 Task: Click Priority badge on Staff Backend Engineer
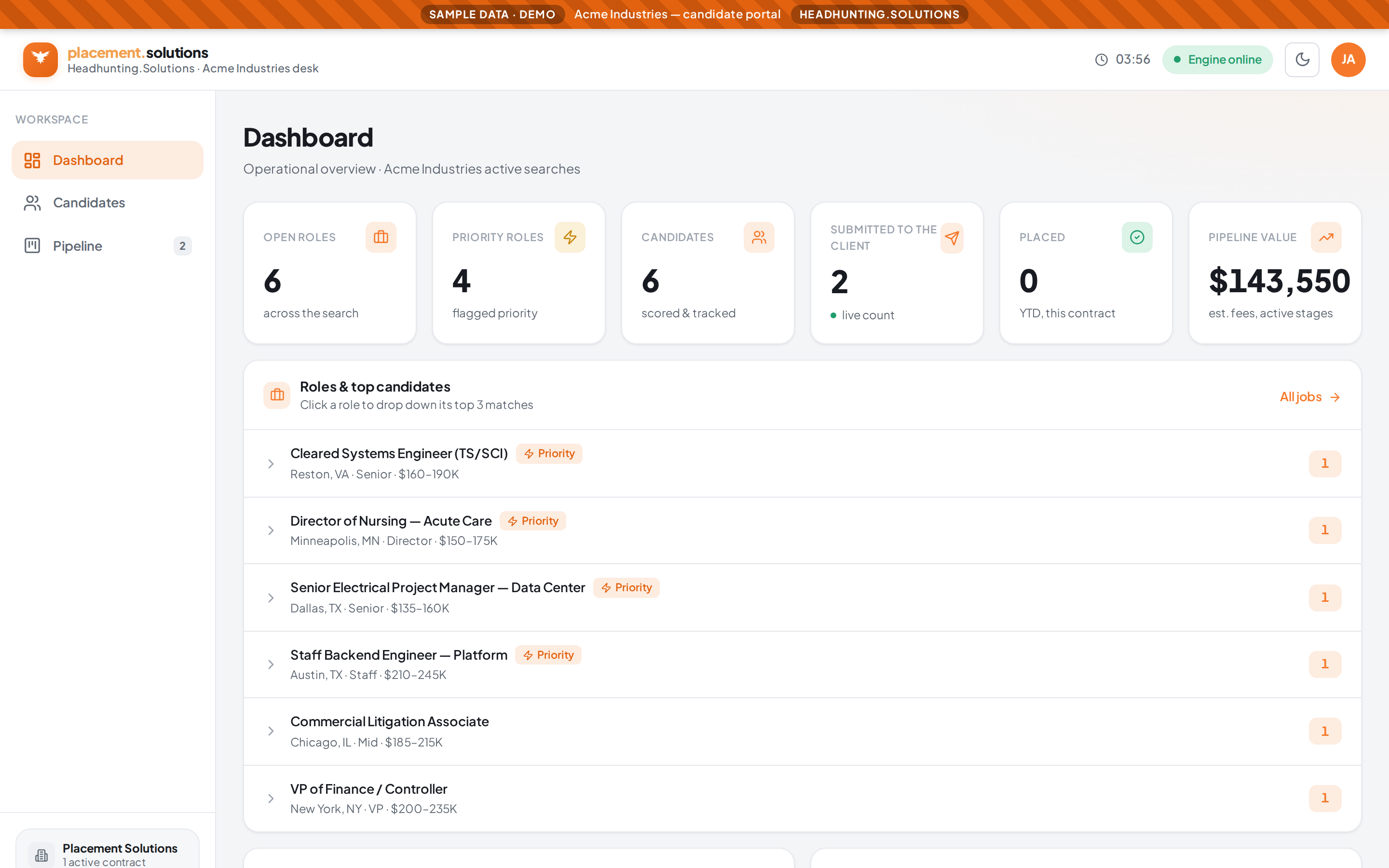click(x=548, y=655)
